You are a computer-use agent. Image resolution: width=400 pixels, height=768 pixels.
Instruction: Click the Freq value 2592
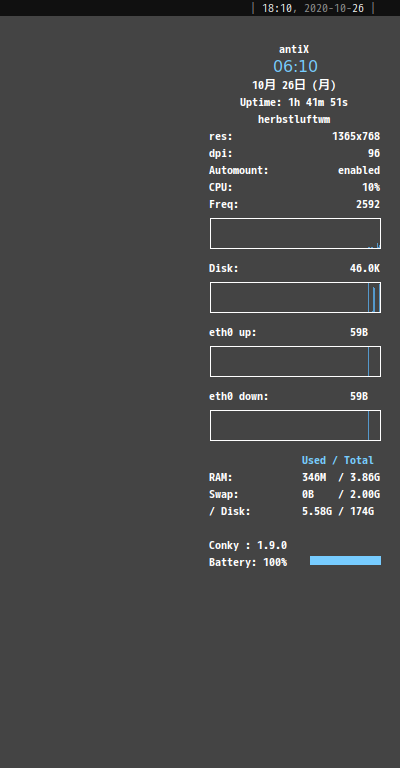click(x=368, y=205)
